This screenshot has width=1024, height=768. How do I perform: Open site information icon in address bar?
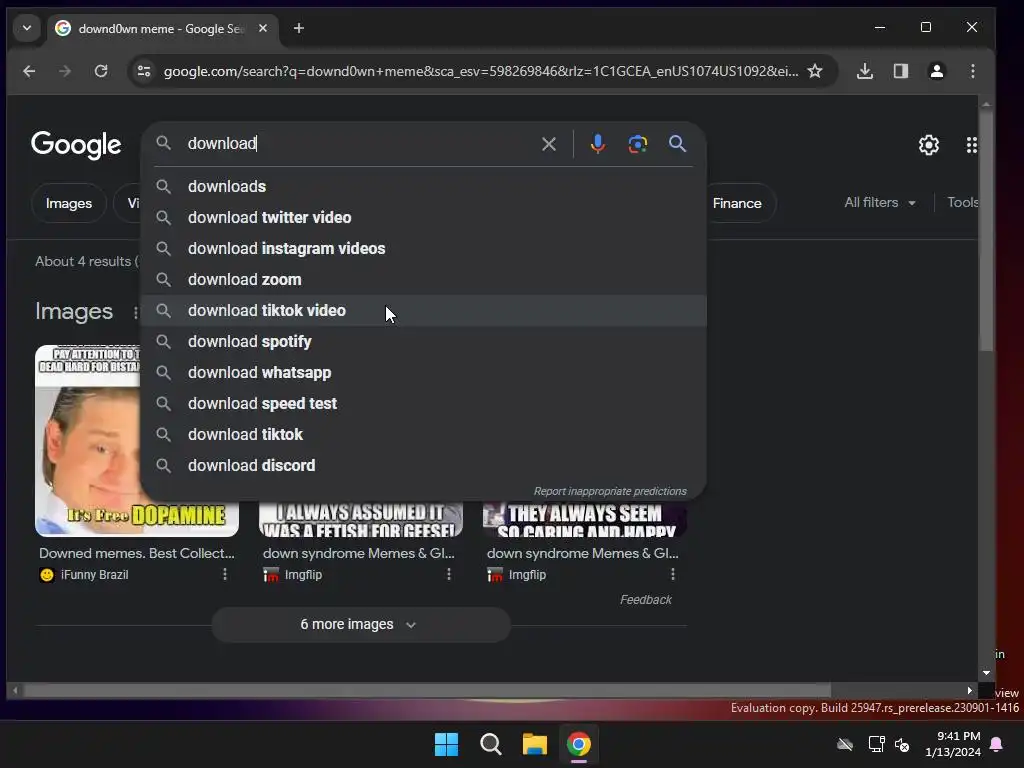144,71
